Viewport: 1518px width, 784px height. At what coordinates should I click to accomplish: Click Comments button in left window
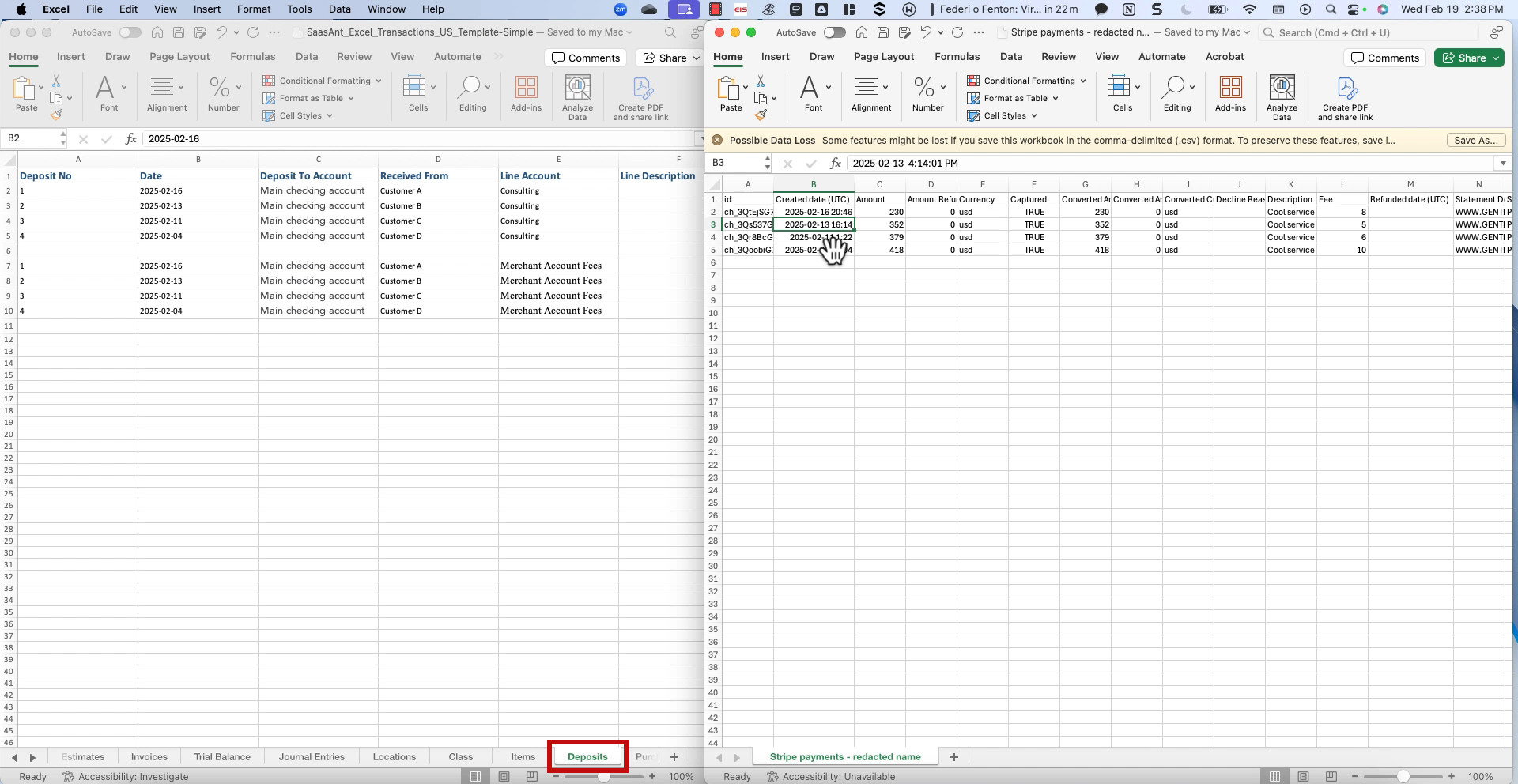pos(586,58)
